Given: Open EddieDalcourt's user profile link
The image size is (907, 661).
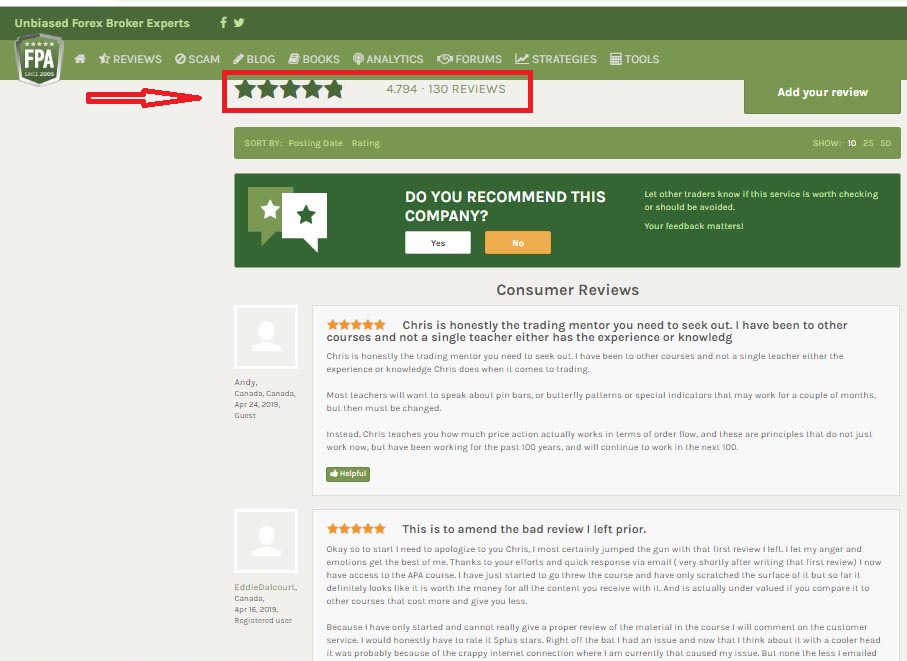Looking at the screenshot, I should [266, 587].
